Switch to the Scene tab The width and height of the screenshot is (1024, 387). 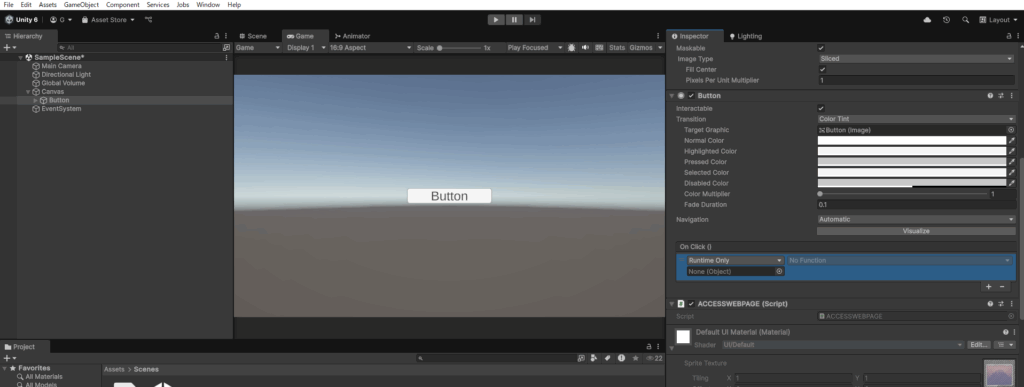[253, 36]
